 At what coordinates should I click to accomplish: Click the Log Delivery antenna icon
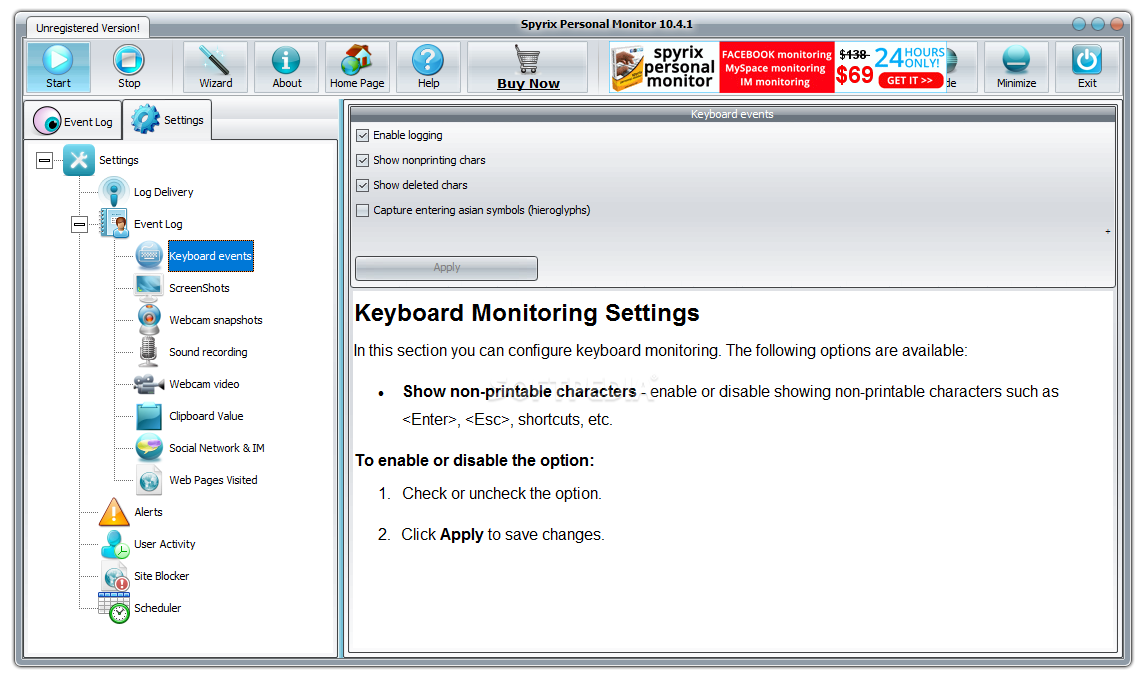tap(114, 192)
